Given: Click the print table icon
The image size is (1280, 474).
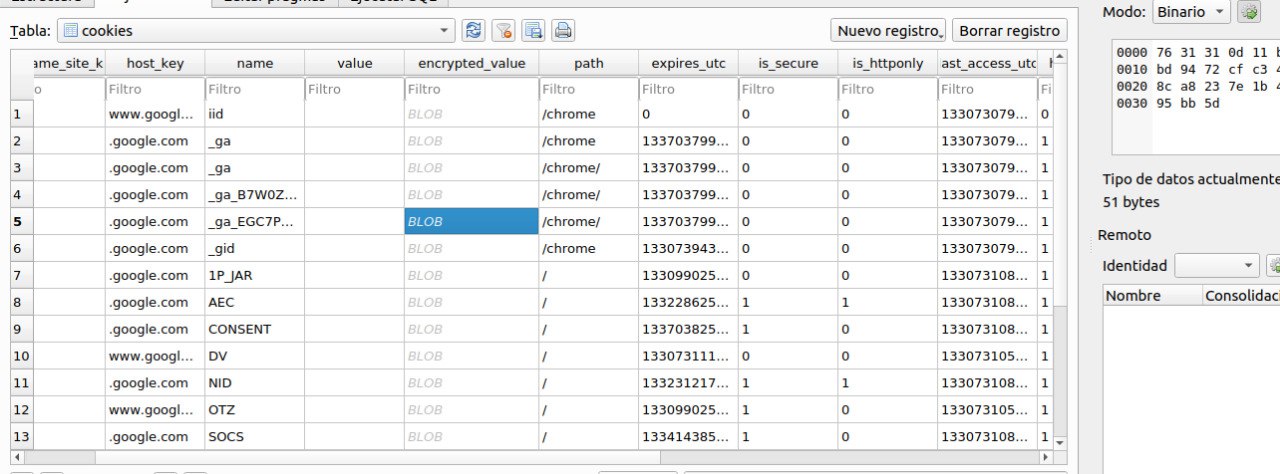Looking at the screenshot, I should (563, 31).
